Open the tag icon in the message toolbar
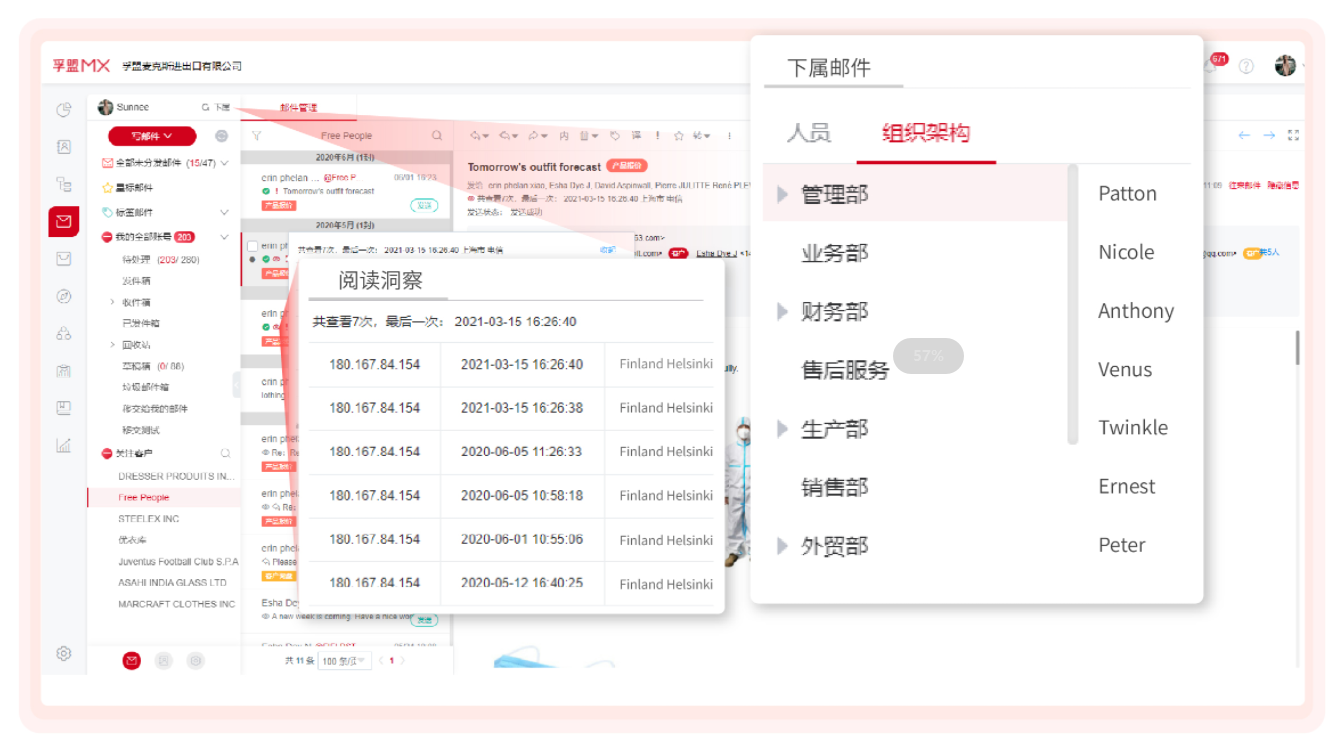Screen dimensions: 1344x754 click(x=616, y=135)
